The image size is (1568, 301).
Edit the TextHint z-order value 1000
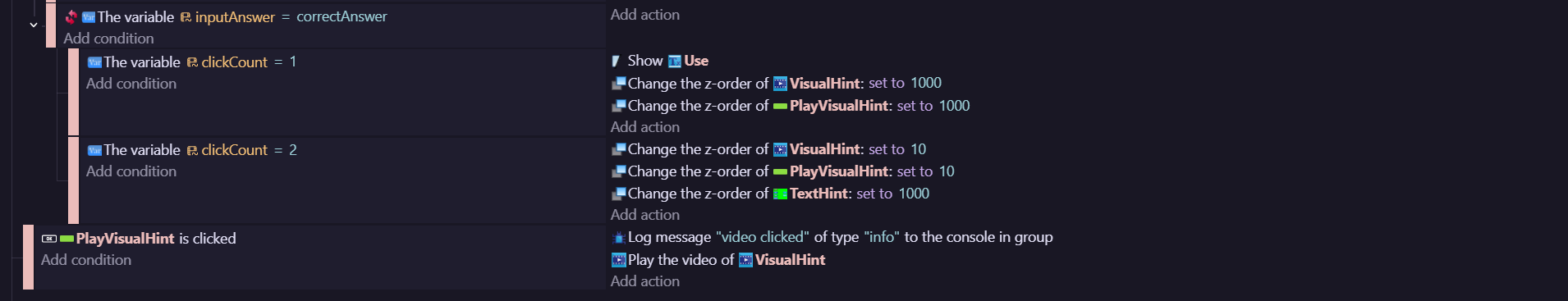[x=914, y=194]
